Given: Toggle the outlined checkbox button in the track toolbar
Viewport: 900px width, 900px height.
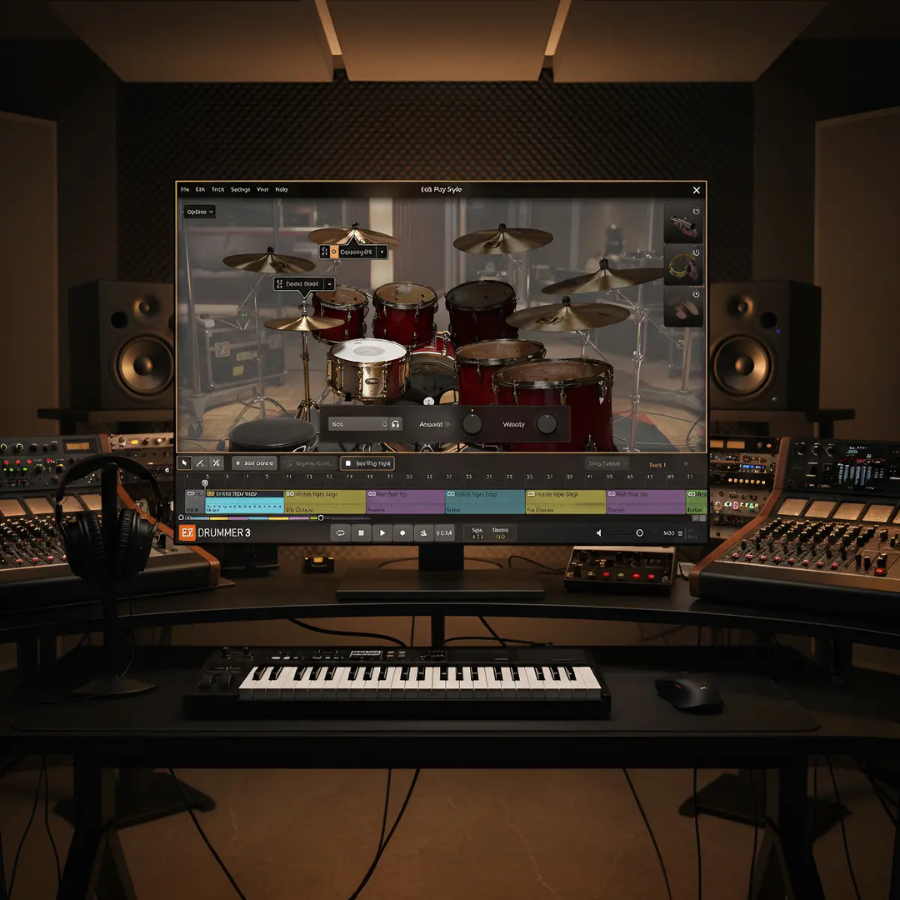Looking at the screenshot, I should tap(367, 463).
